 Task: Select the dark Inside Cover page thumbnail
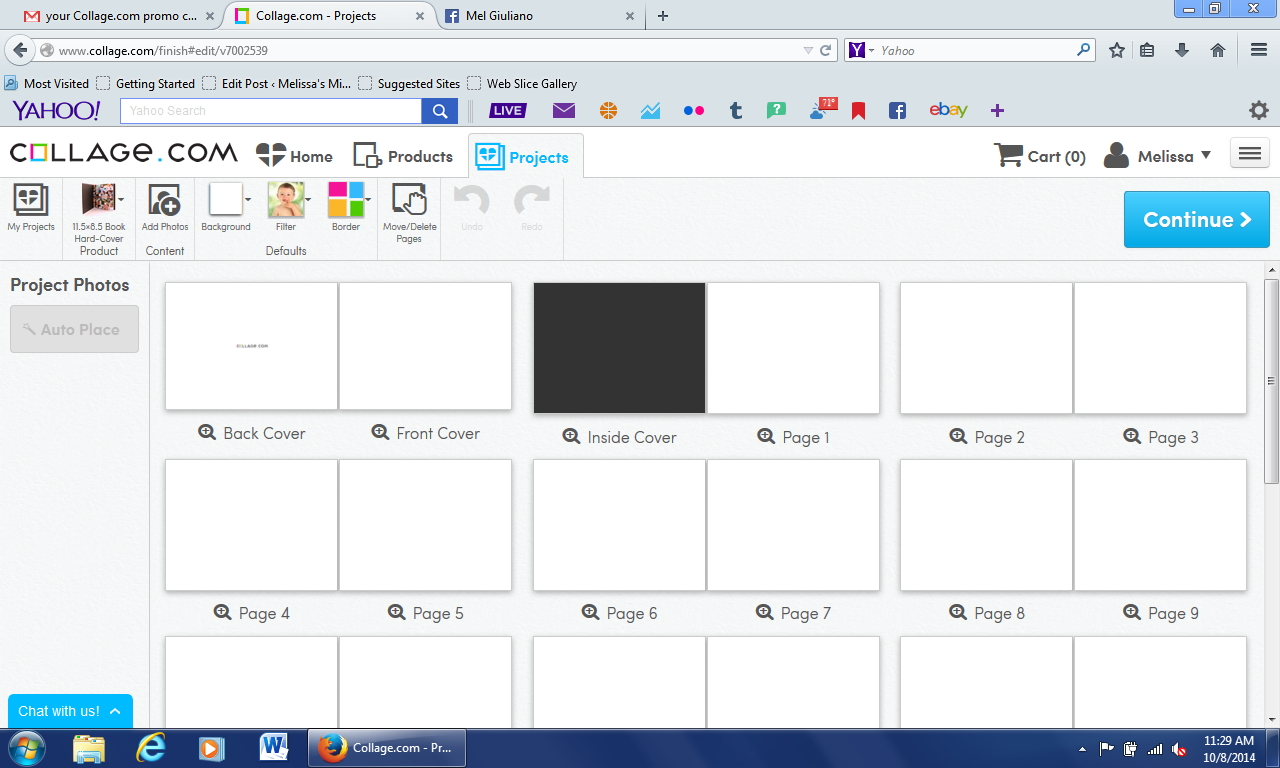coord(619,348)
